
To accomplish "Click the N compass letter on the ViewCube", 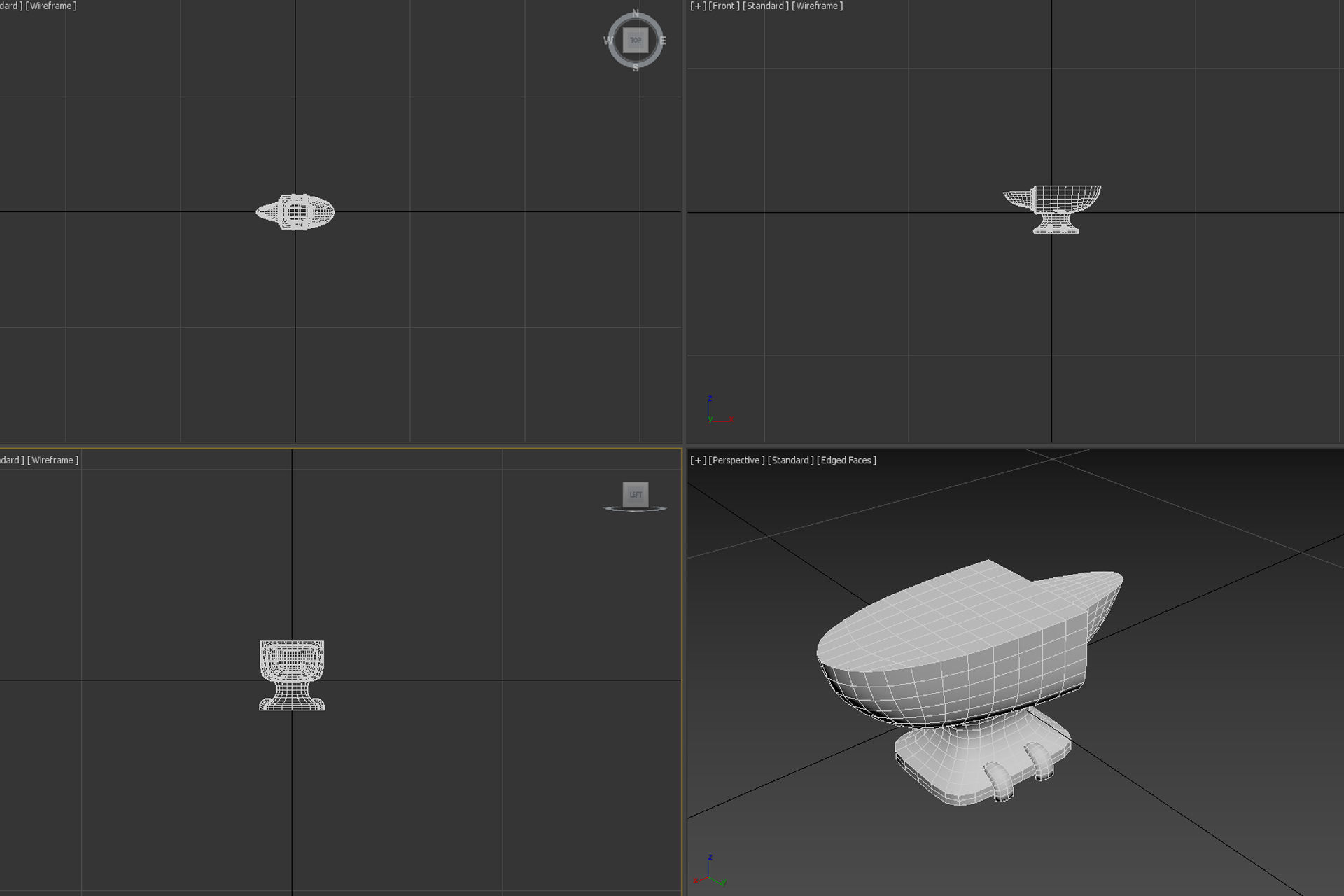I will [636, 13].
